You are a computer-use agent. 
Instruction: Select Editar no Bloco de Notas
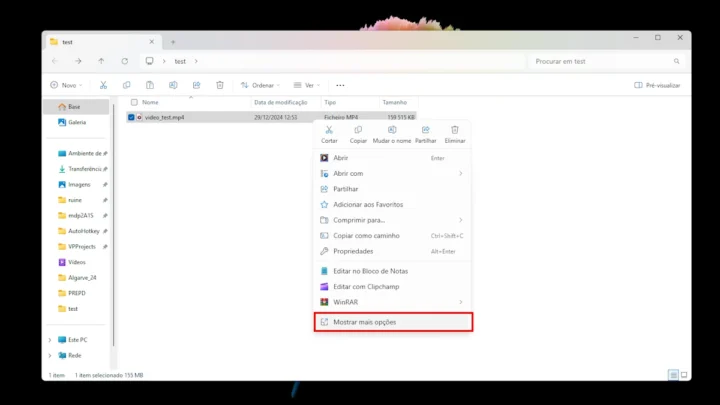(x=393, y=271)
